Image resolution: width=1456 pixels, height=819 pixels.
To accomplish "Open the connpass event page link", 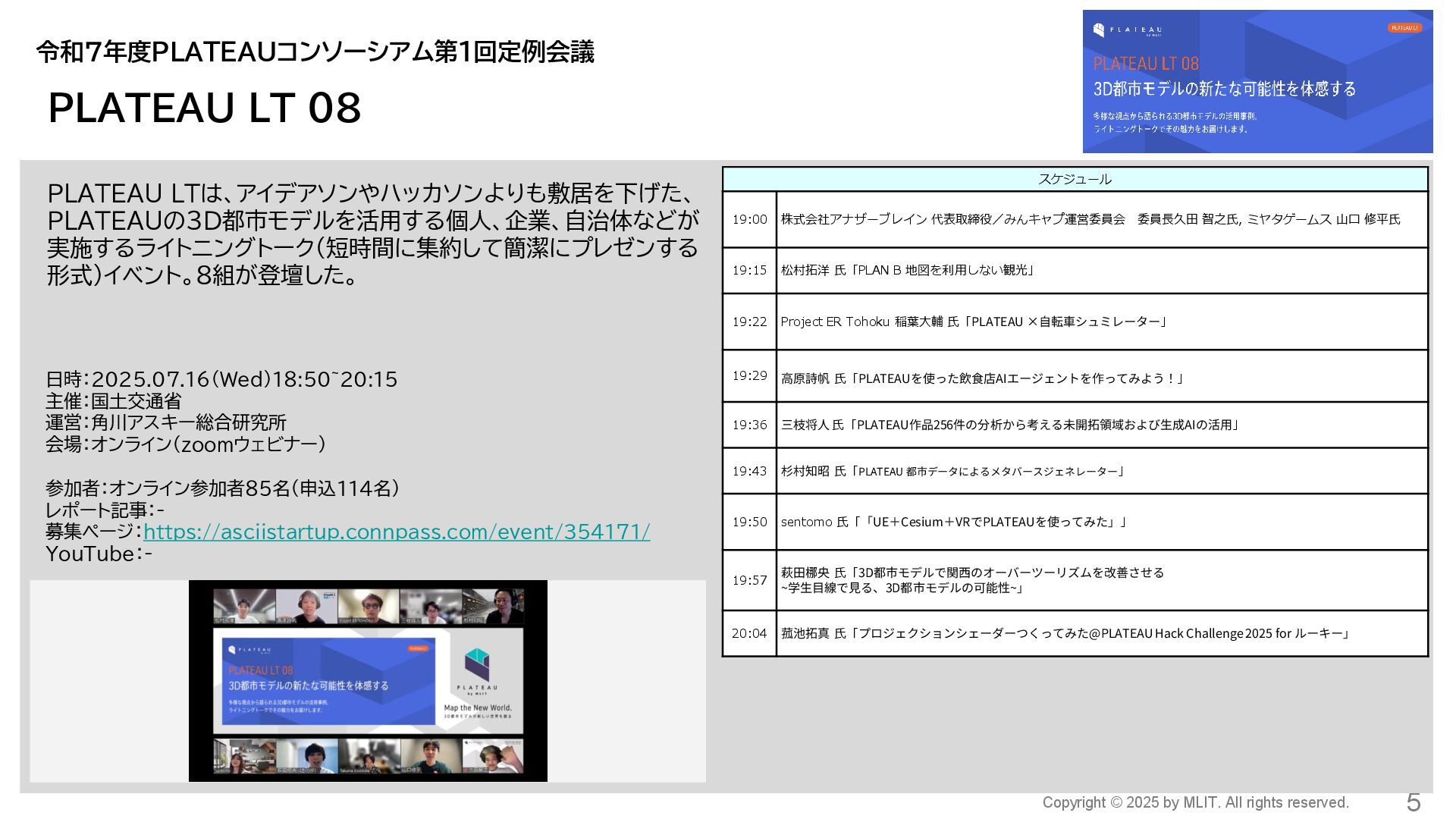I will coord(396,532).
